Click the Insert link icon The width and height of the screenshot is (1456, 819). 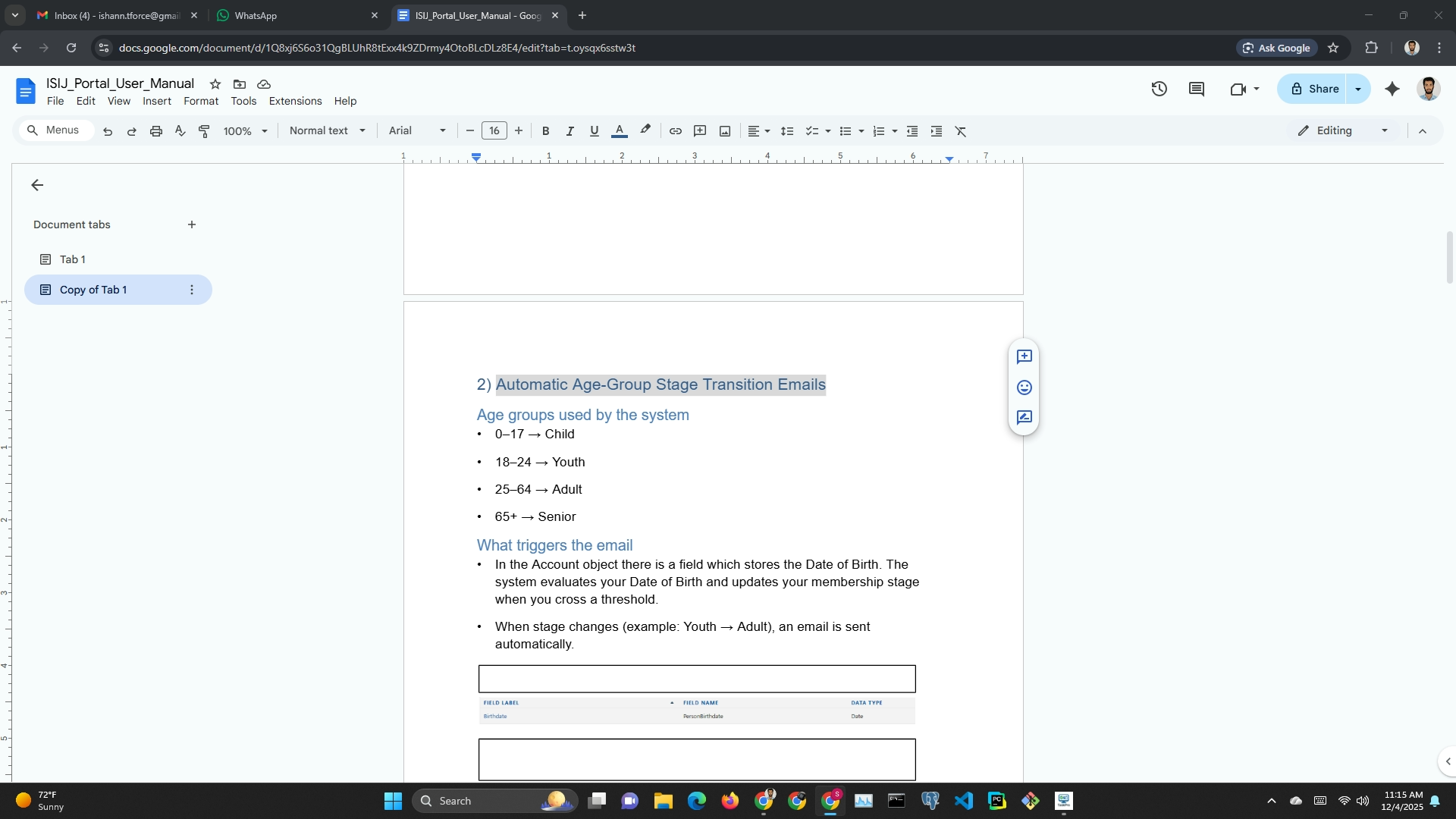675,131
